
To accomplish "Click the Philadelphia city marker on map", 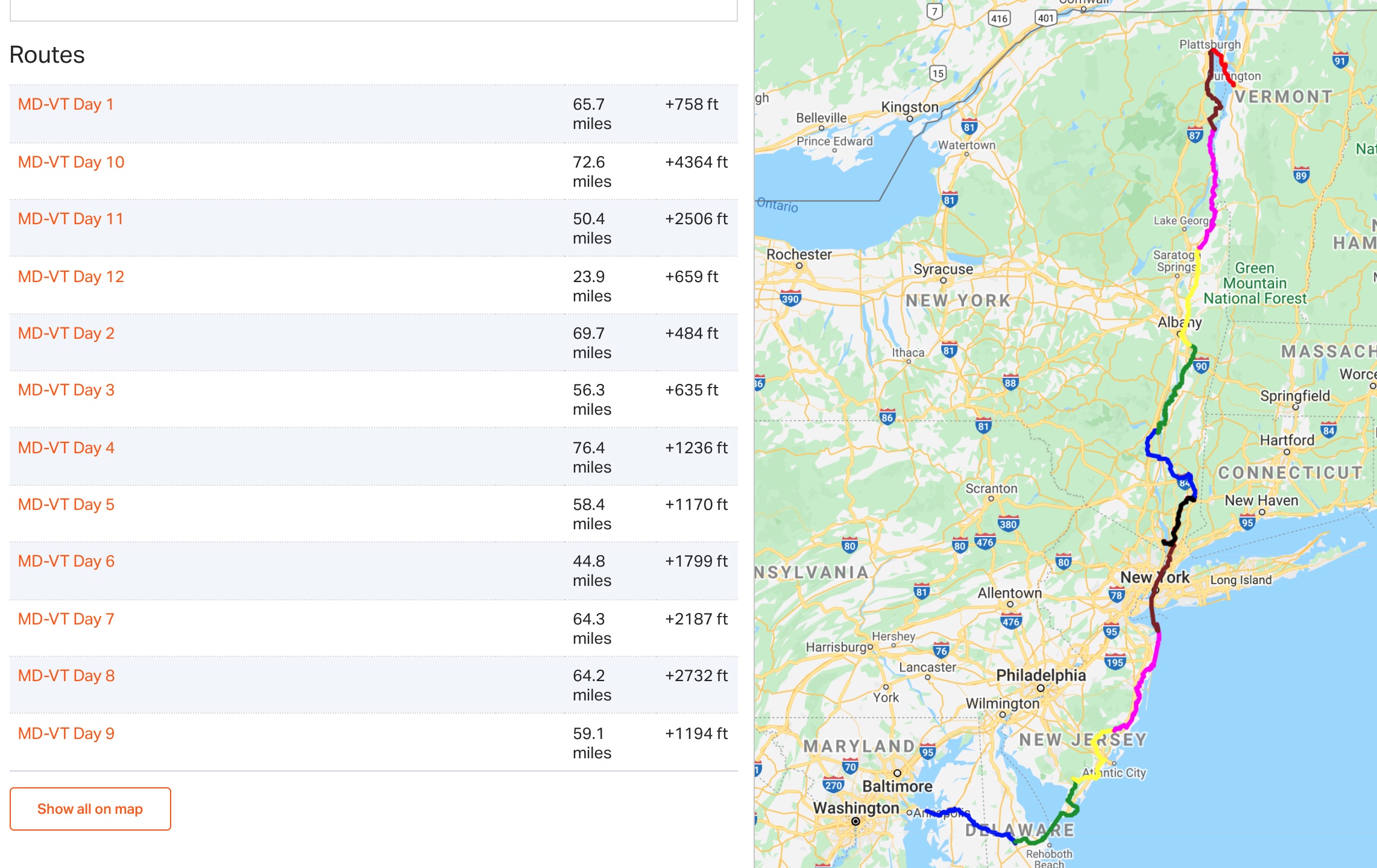I will 1041,688.
